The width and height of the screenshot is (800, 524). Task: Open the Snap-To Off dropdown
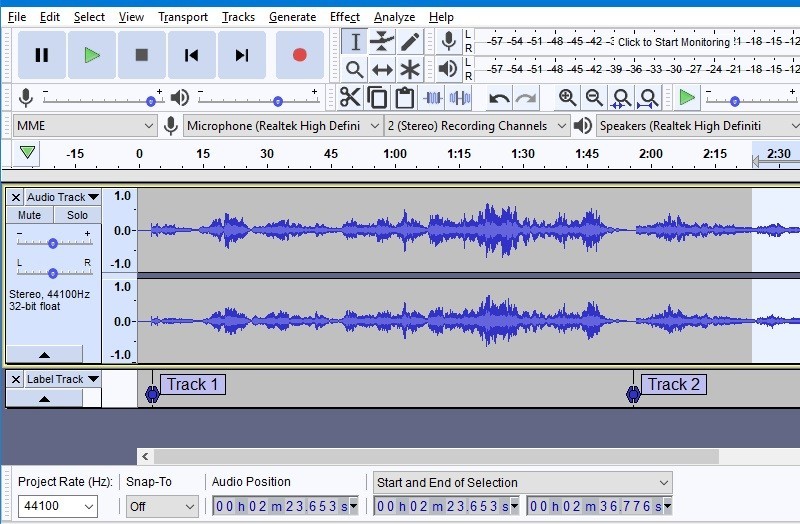click(161, 506)
